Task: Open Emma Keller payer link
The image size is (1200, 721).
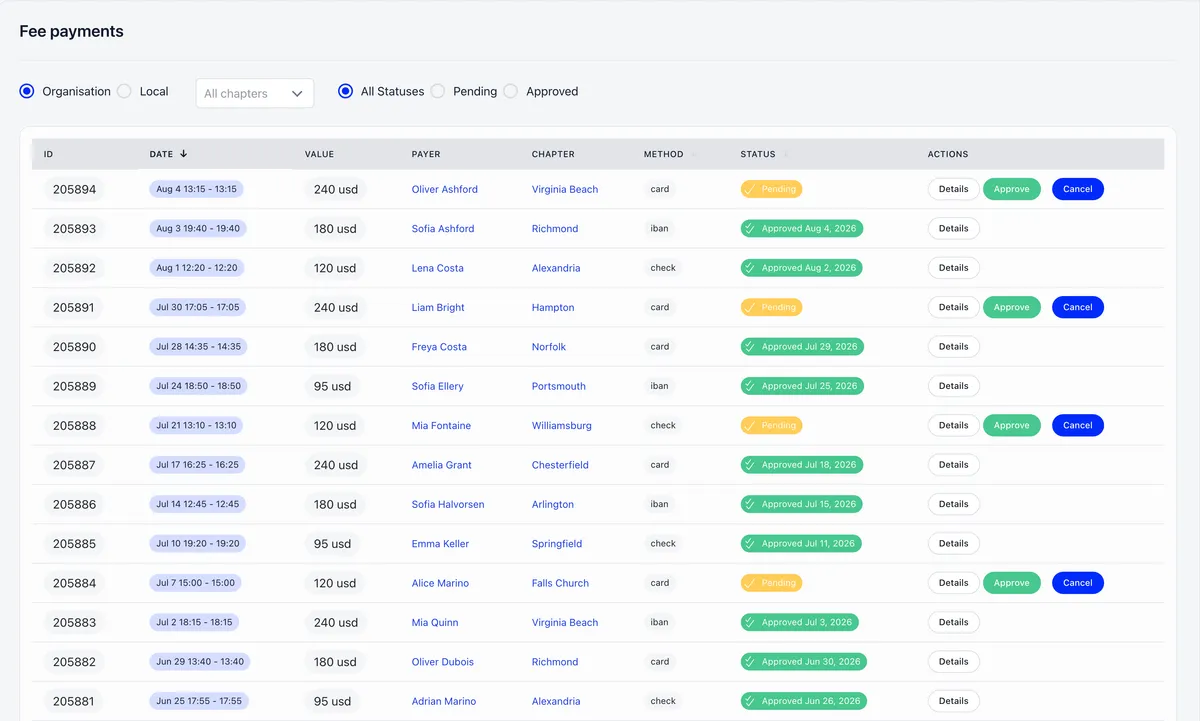Action: 440,544
